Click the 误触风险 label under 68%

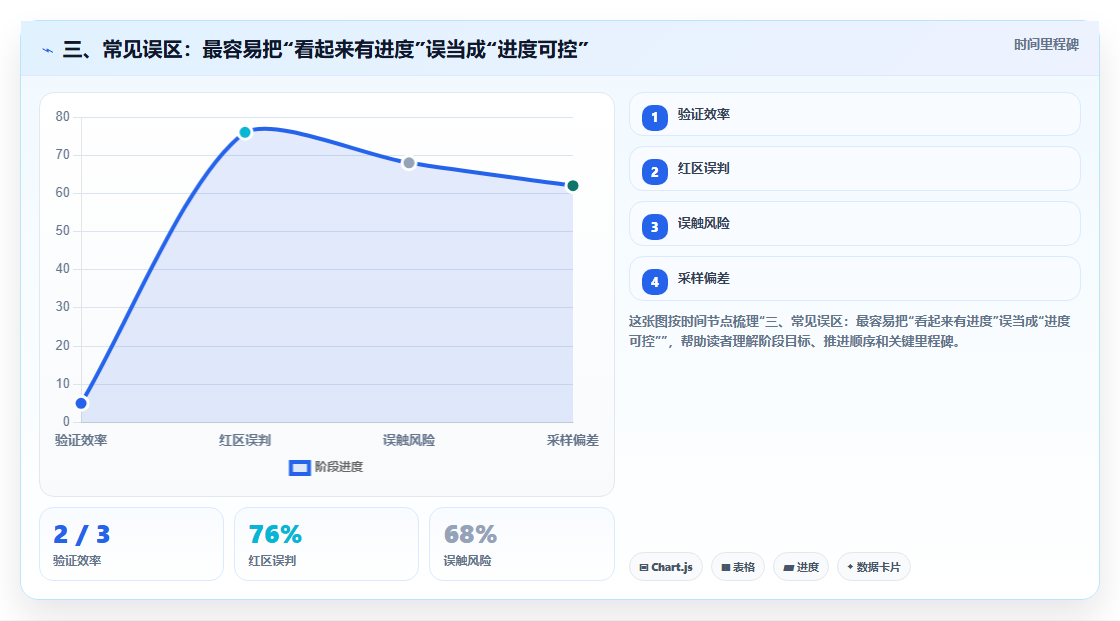pos(467,561)
